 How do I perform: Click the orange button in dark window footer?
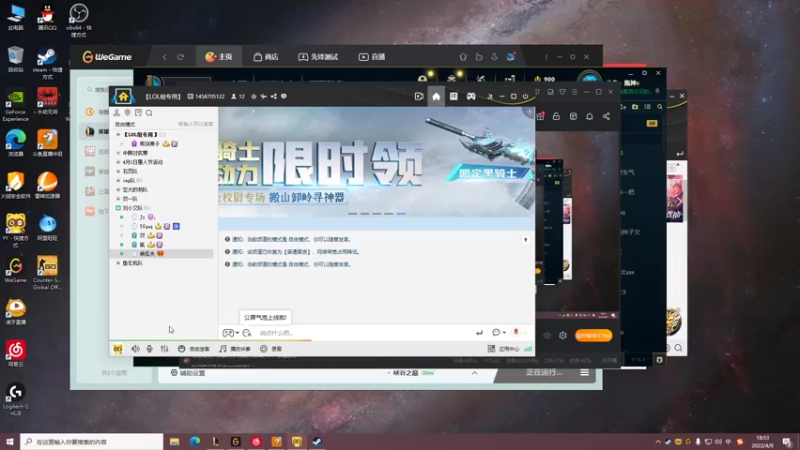[593, 335]
